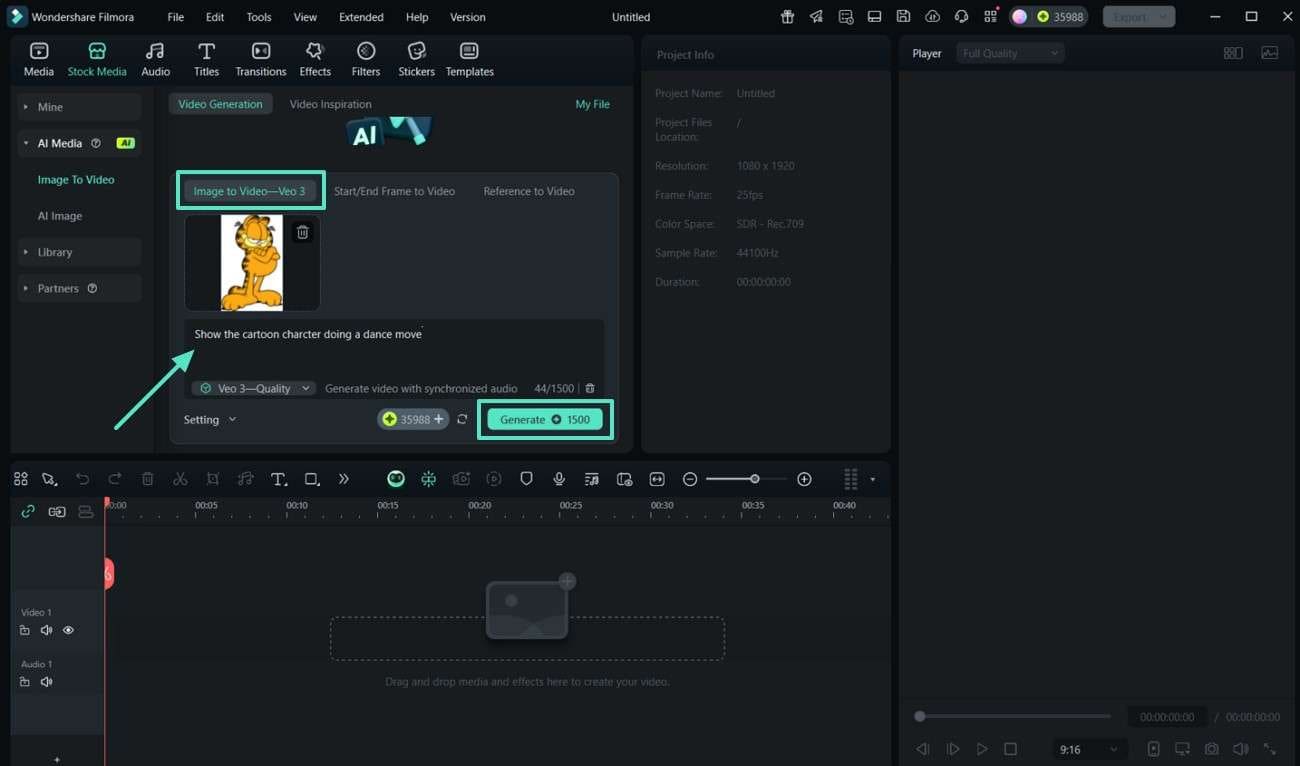Click the prompt text input field

[394, 348]
